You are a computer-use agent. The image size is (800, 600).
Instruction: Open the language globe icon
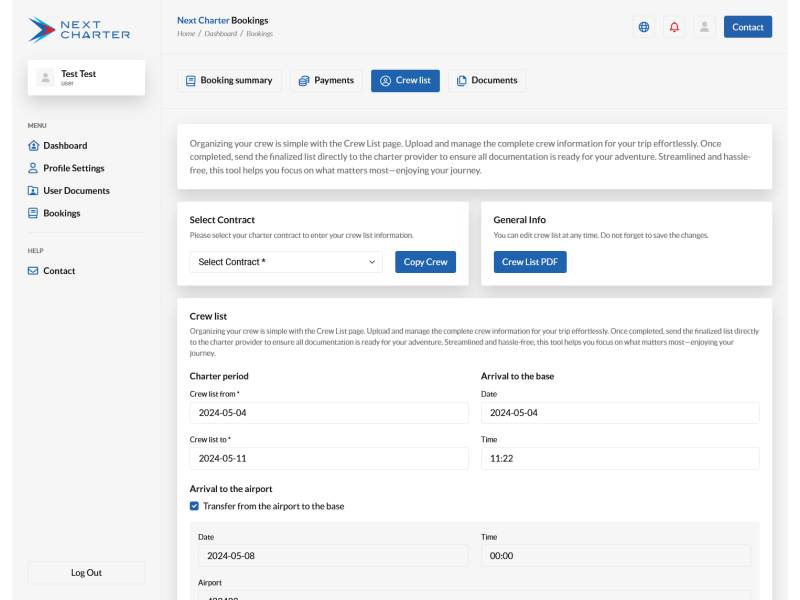(x=644, y=27)
